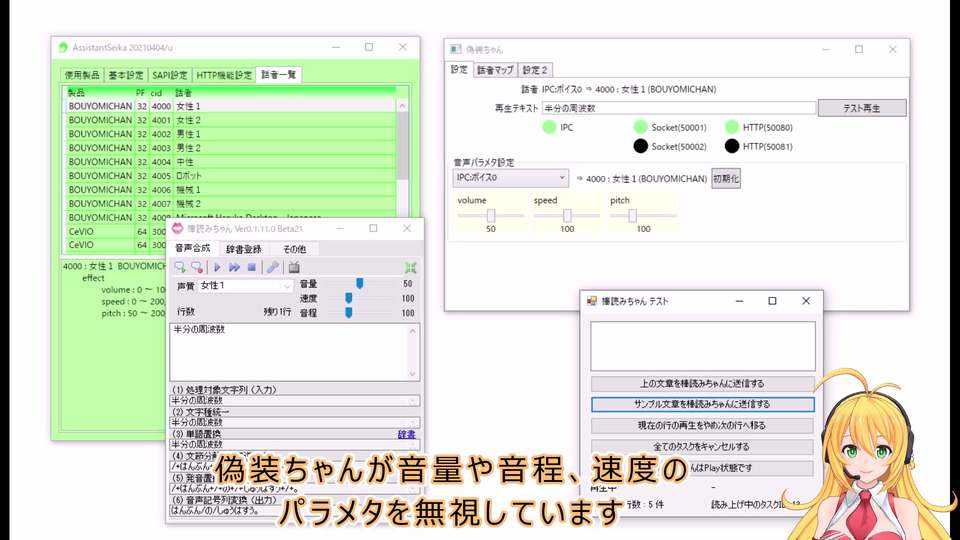Adjust the 速度 slider in Bouyomichan
960x540 pixels.
point(348,298)
